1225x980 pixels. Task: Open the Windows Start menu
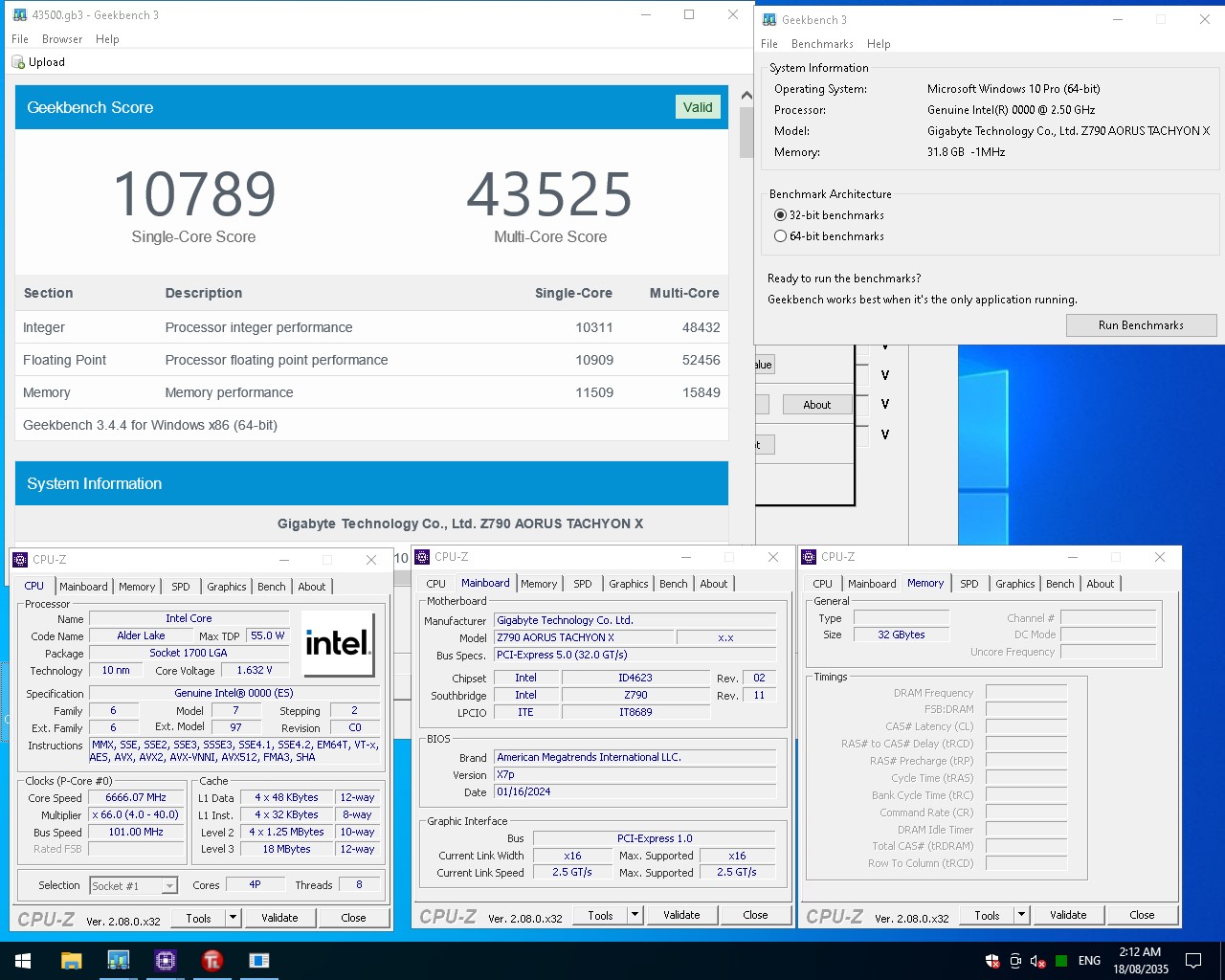pos(23,960)
